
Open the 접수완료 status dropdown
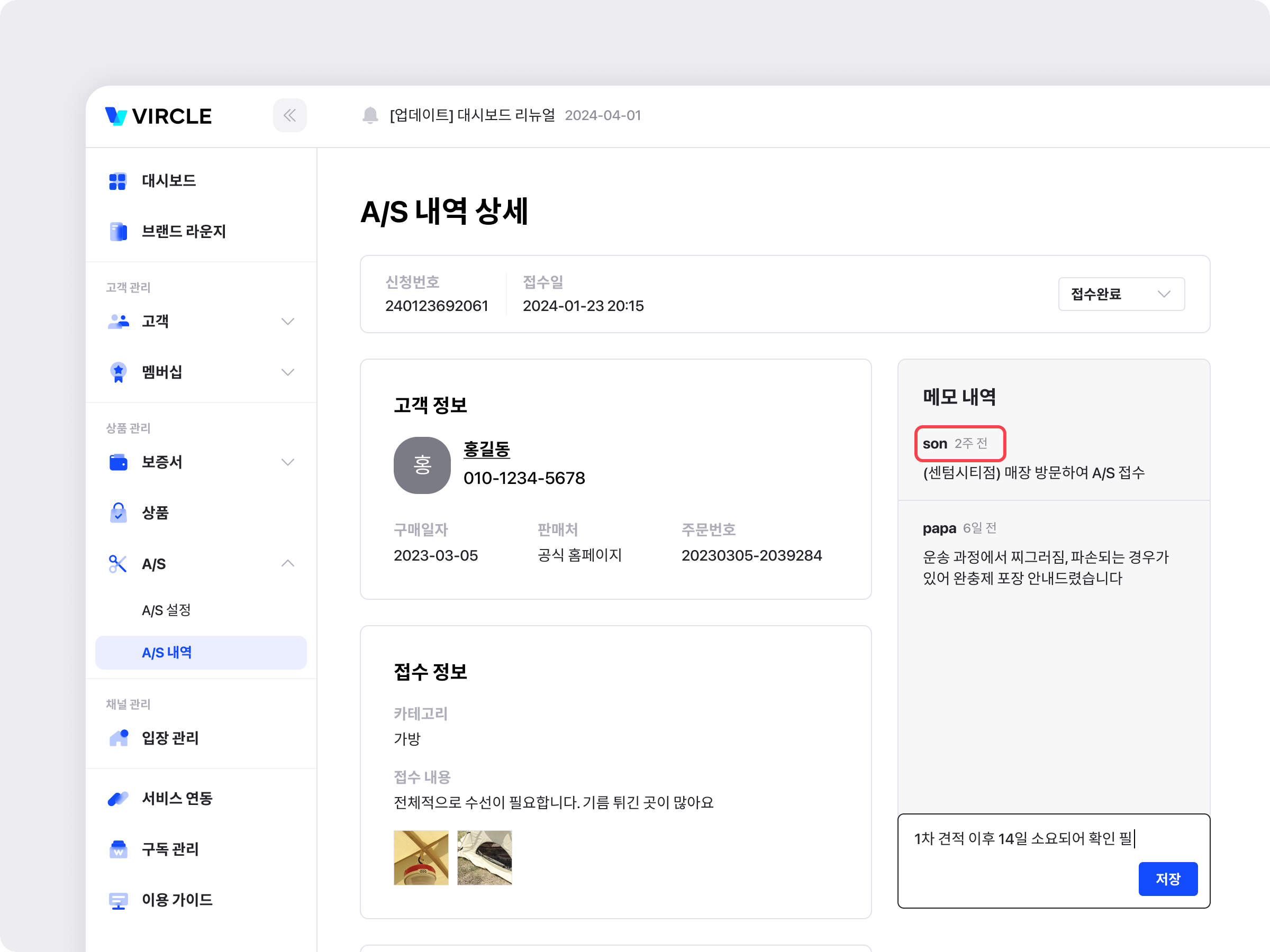tap(1121, 294)
